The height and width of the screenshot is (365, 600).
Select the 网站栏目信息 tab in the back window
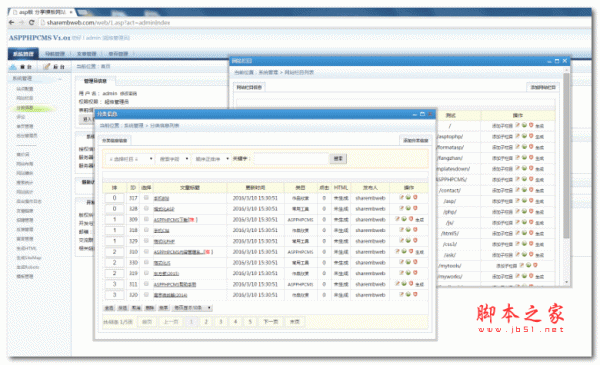(249, 87)
